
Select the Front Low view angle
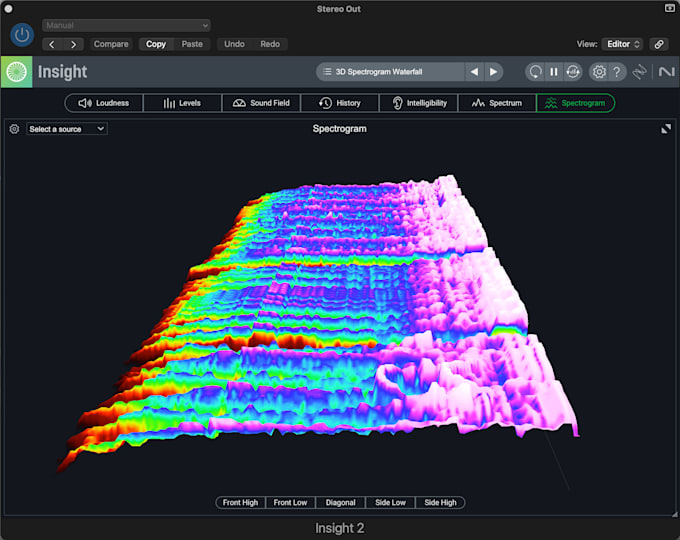point(290,503)
